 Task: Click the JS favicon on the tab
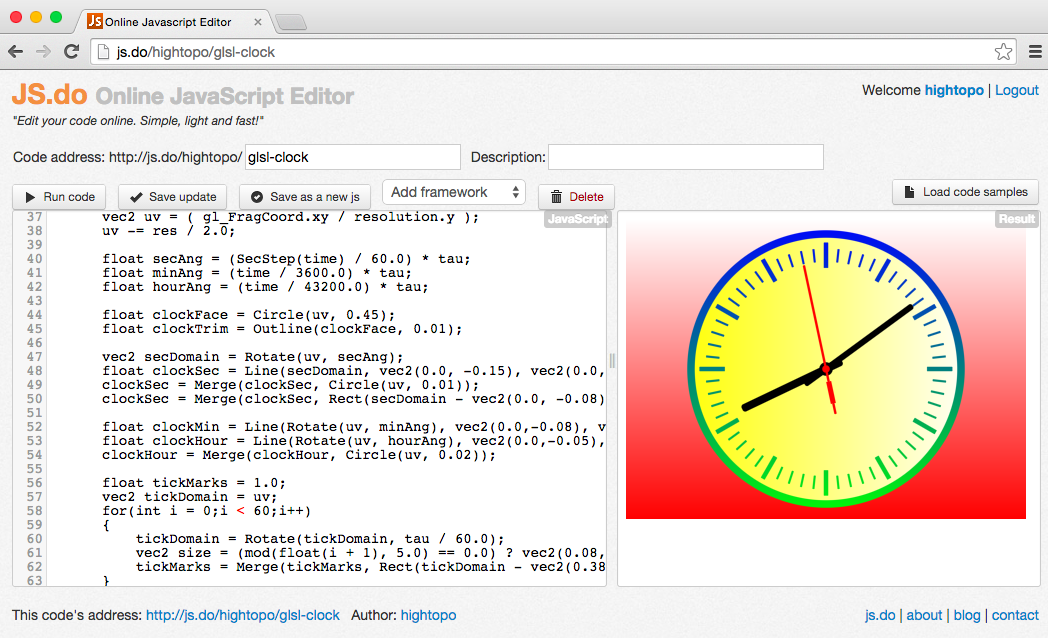coord(95,21)
